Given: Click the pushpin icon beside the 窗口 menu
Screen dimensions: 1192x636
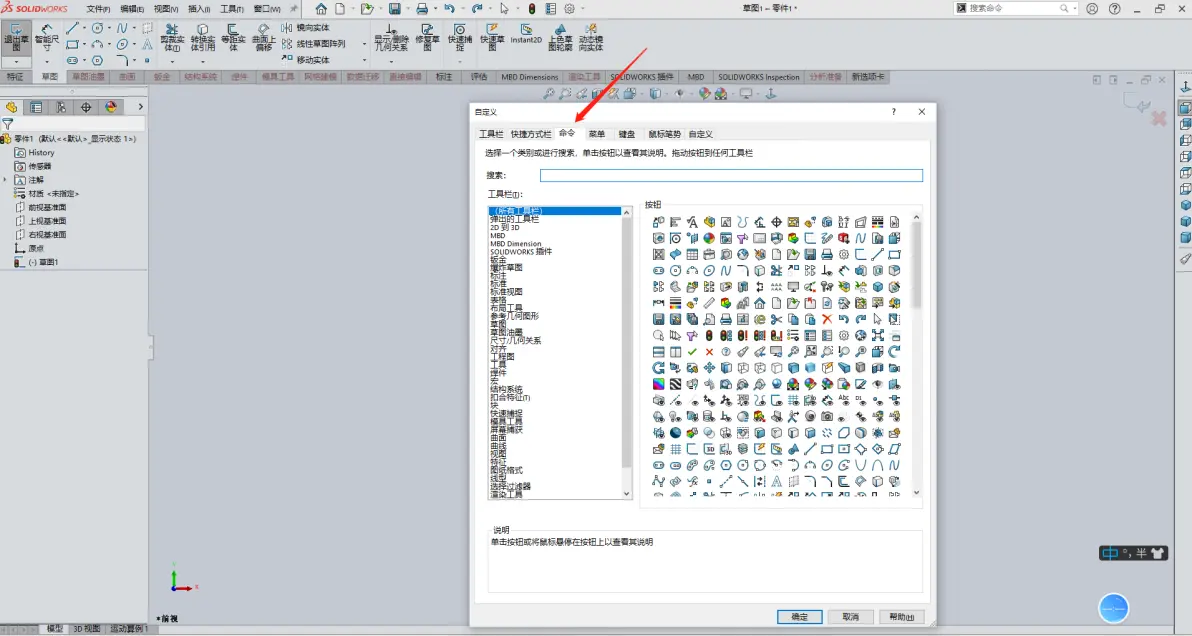Looking at the screenshot, I should (x=293, y=9).
